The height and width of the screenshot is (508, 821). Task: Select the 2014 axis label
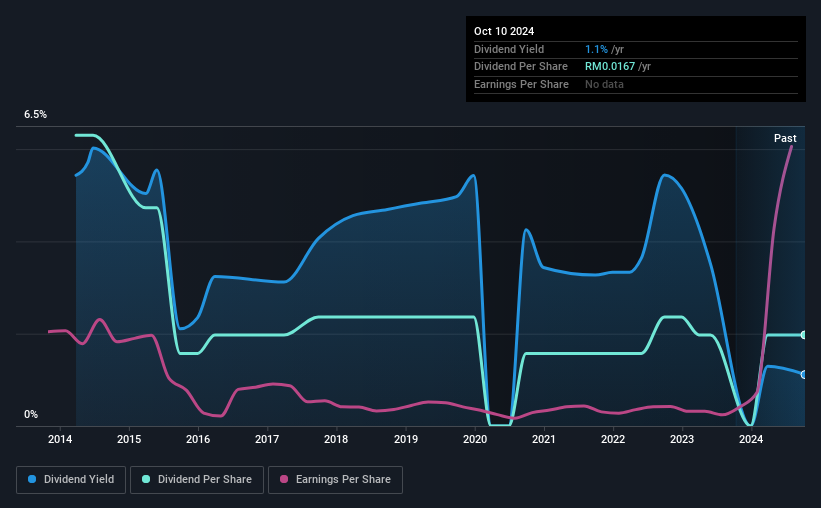coord(60,439)
